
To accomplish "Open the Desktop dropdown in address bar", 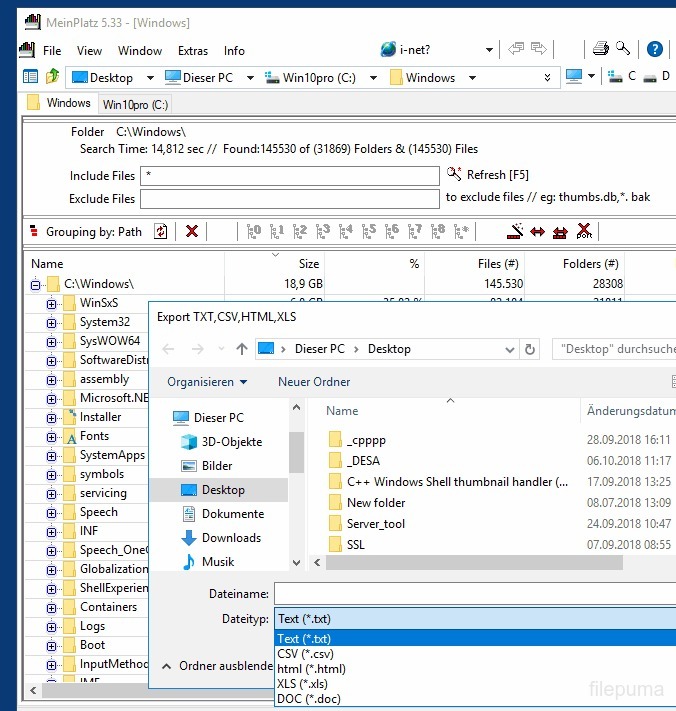I will [150, 77].
